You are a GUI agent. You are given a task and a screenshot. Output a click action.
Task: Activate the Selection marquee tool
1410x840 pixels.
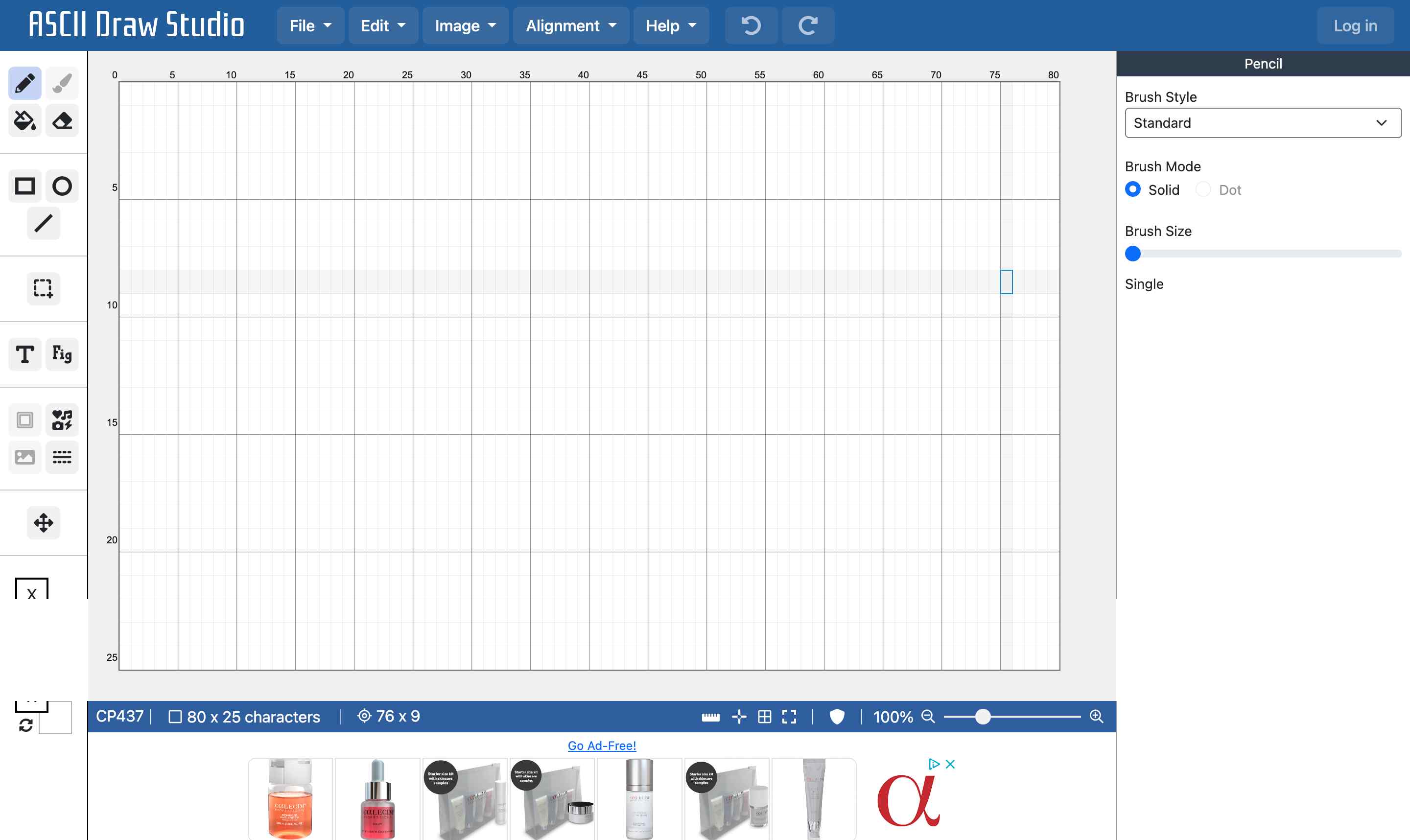coord(44,288)
